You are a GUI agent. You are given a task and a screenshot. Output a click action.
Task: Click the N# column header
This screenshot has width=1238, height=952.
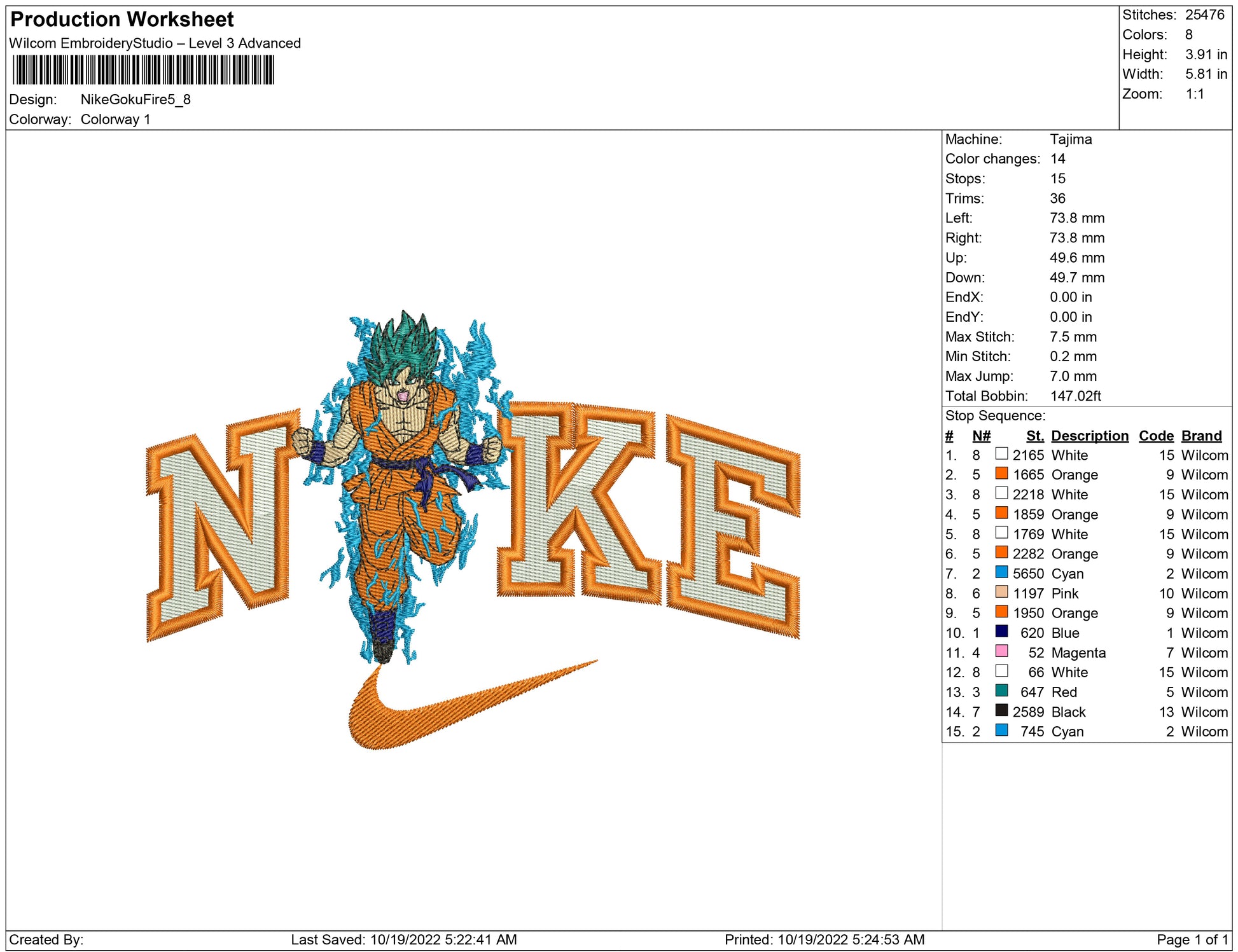tap(981, 436)
